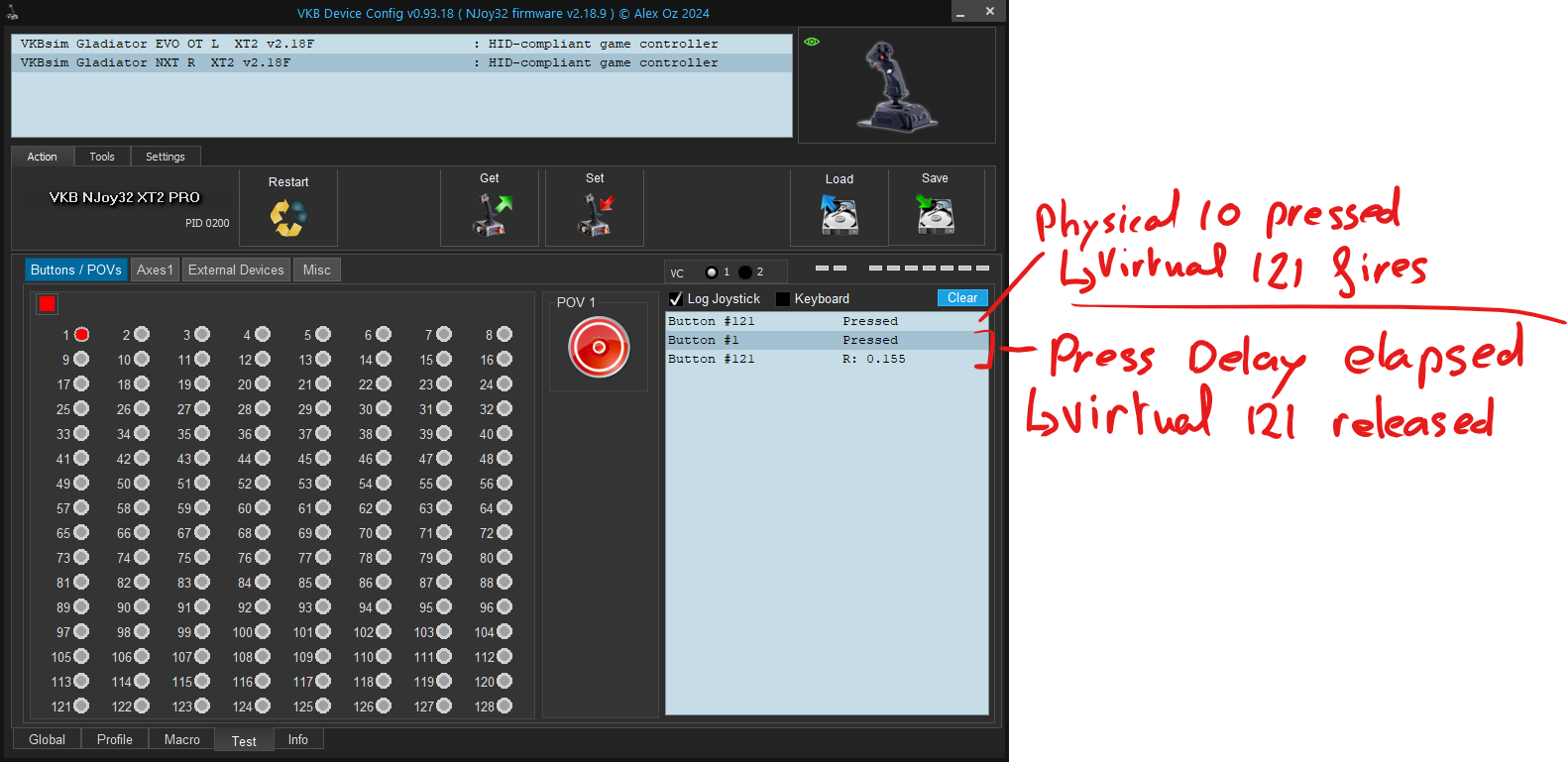Click button 52 indicator
This screenshot has width=1568, height=762.
[x=263, y=484]
